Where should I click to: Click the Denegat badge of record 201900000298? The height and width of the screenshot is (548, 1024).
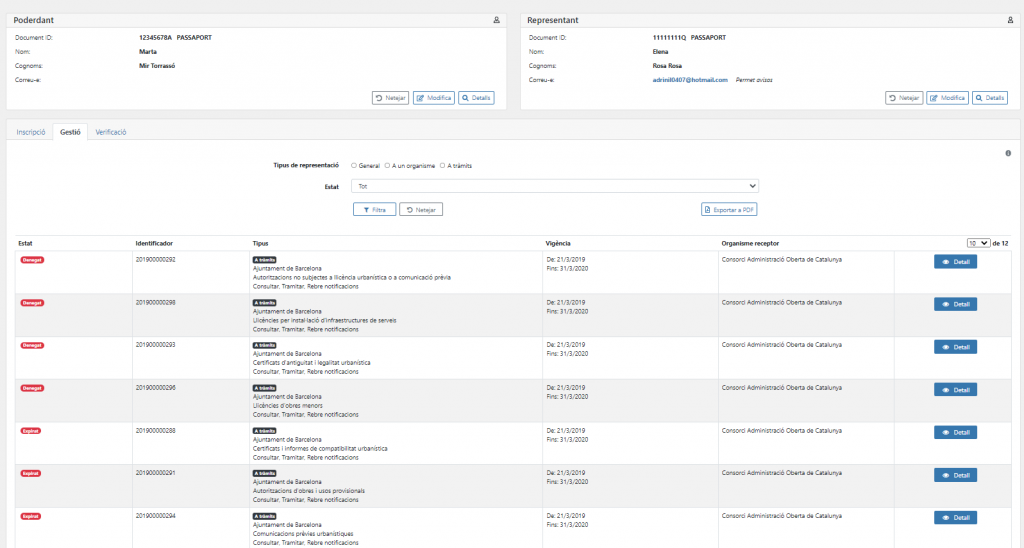pyautogui.click(x=33, y=302)
